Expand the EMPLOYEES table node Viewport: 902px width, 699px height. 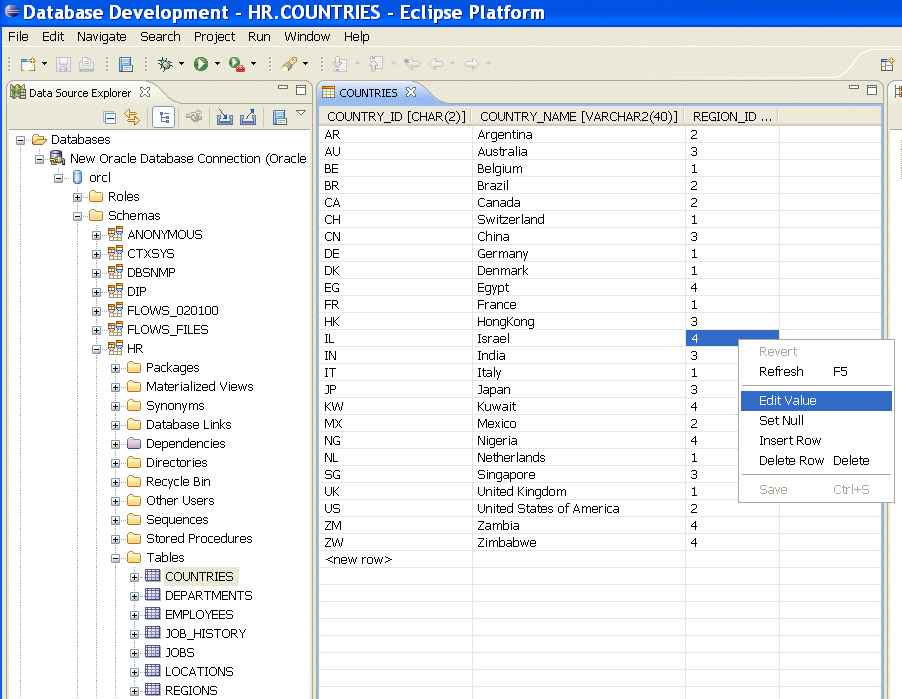click(135, 615)
